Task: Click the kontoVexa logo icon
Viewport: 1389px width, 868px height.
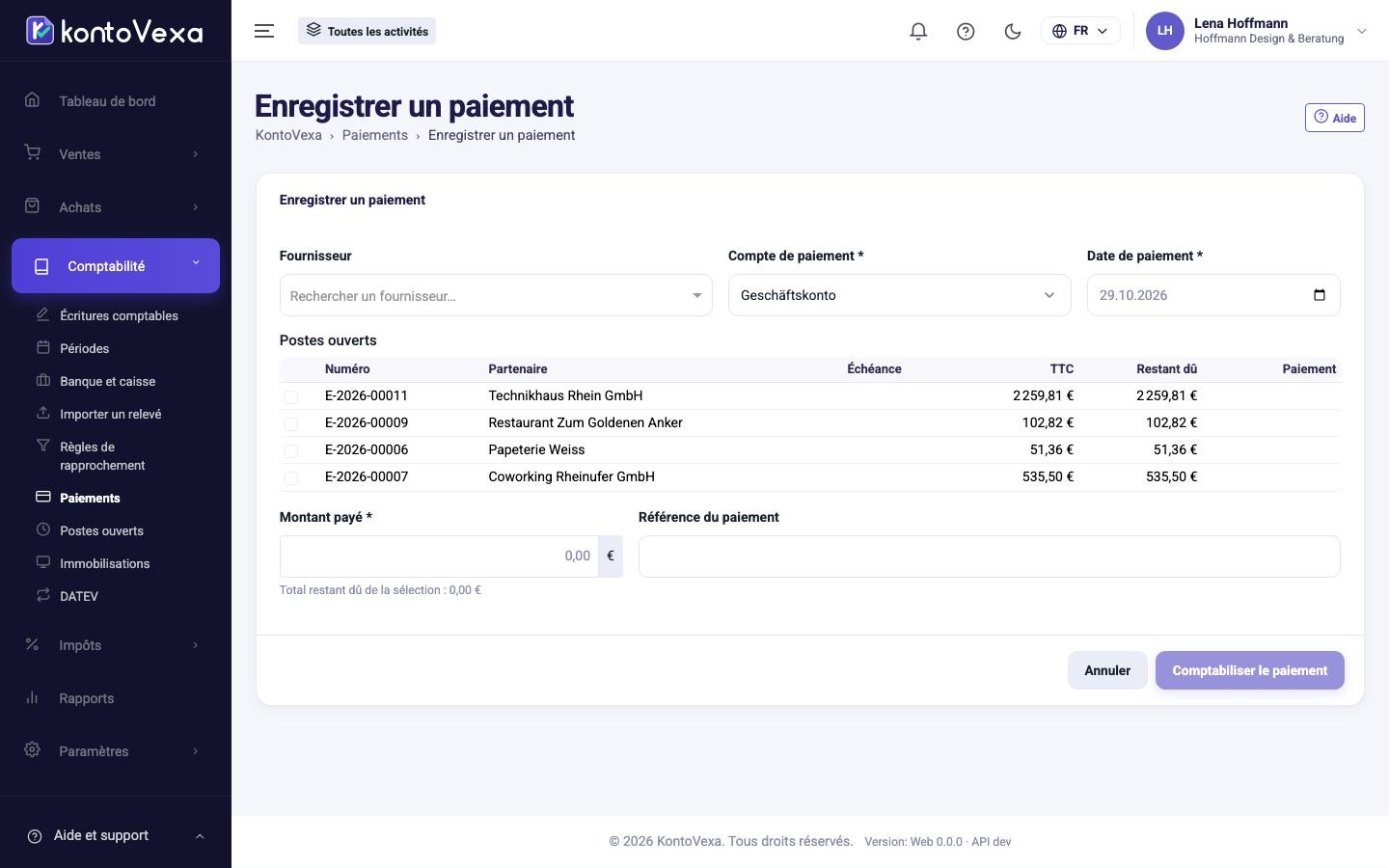Action: click(40, 31)
